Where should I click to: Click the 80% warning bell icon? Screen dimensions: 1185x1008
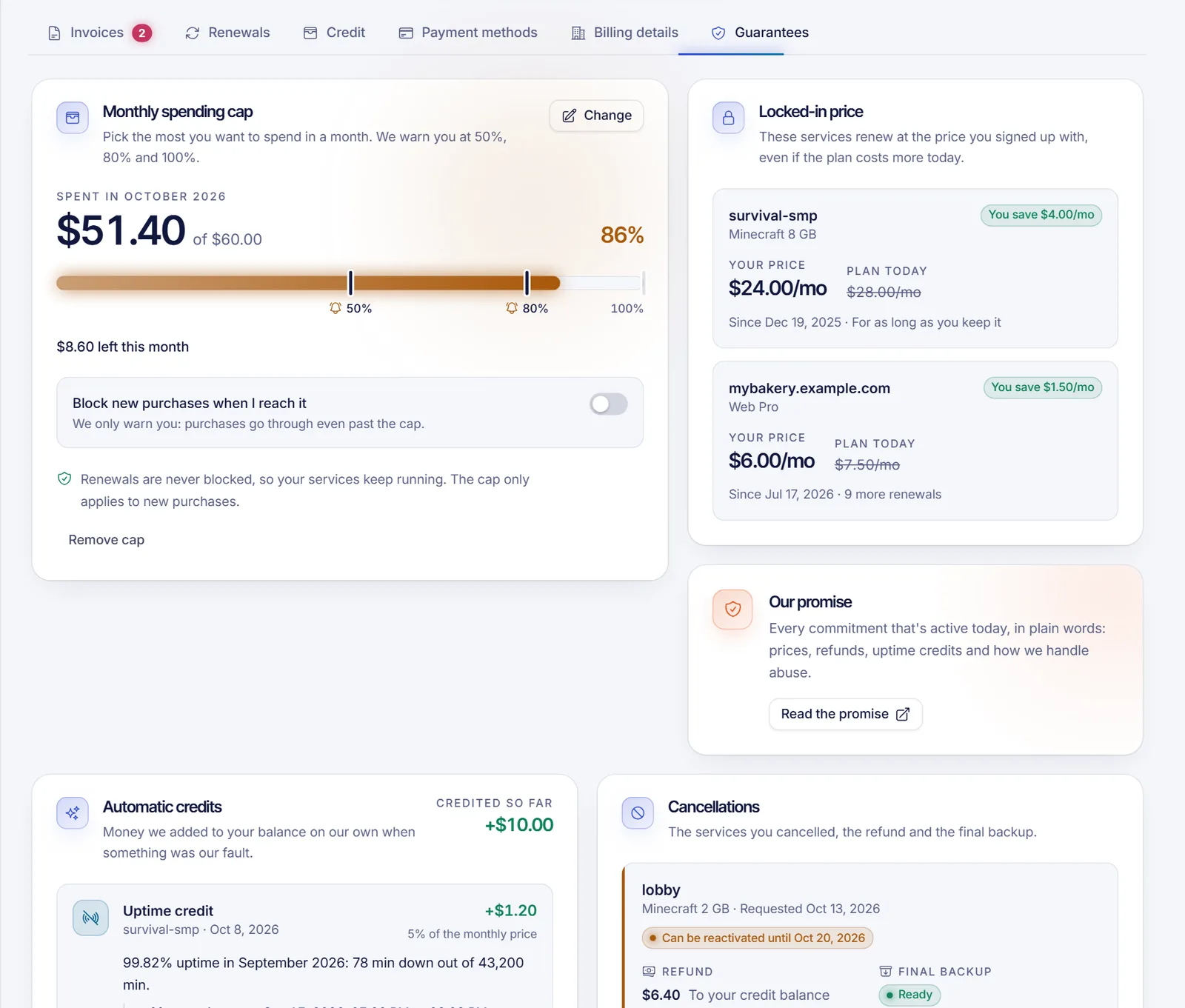(512, 308)
